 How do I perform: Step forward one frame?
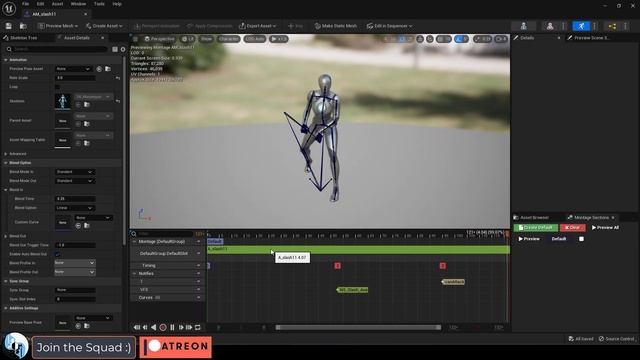(181, 327)
